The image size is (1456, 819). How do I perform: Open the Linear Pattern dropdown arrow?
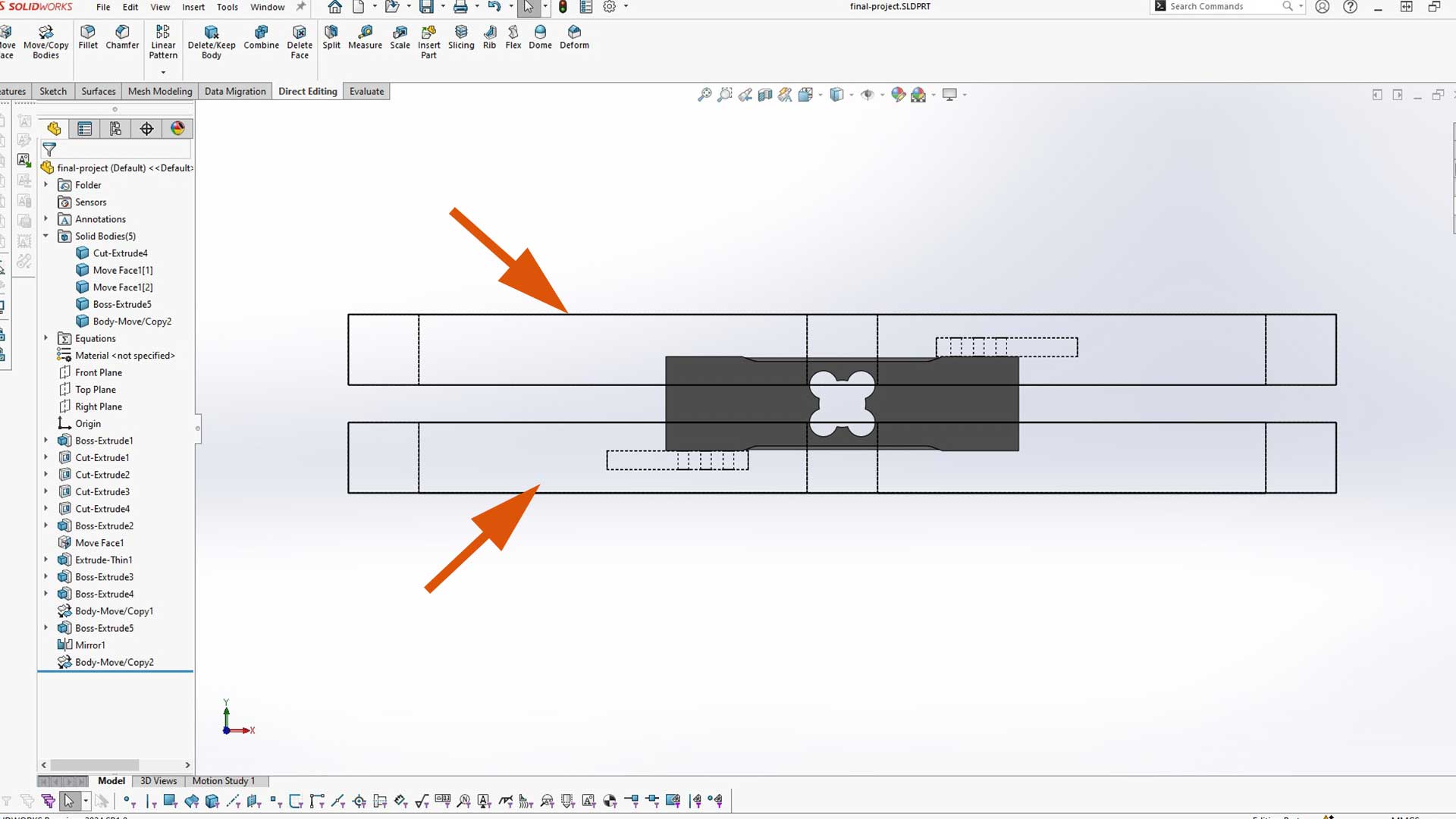pos(163,73)
